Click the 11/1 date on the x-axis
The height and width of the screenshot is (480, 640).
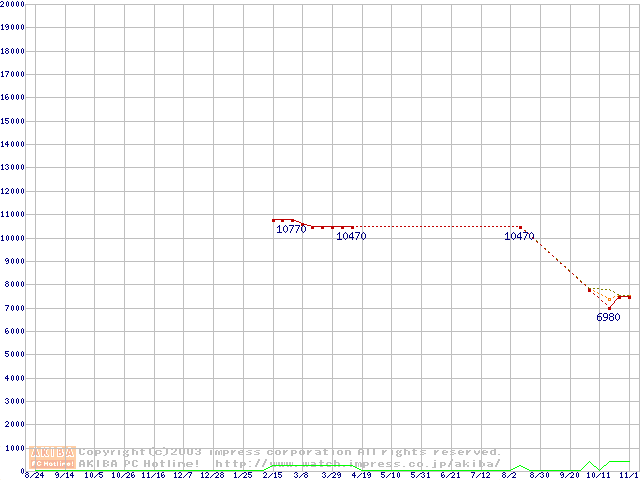pyautogui.click(x=629, y=476)
